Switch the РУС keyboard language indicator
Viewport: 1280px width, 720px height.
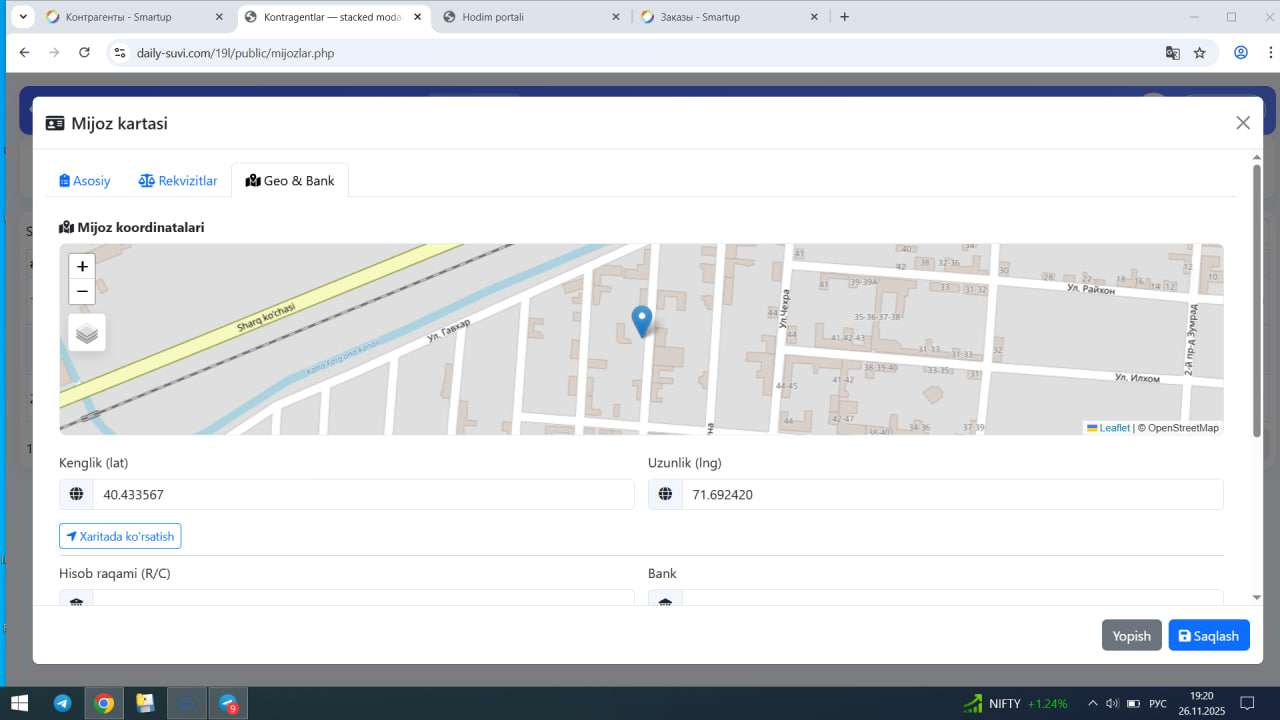click(1158, 703)
